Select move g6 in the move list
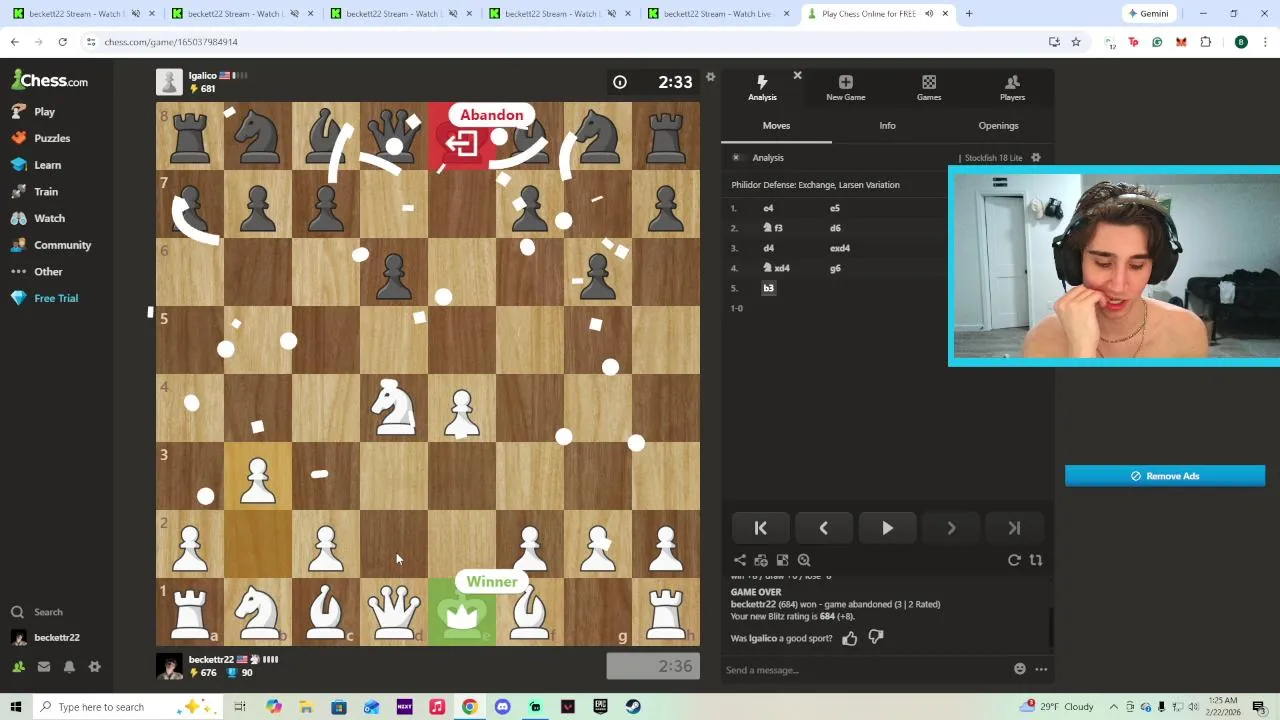The height and width of the screenshot is (720, 1280). [x=835, y=268]
